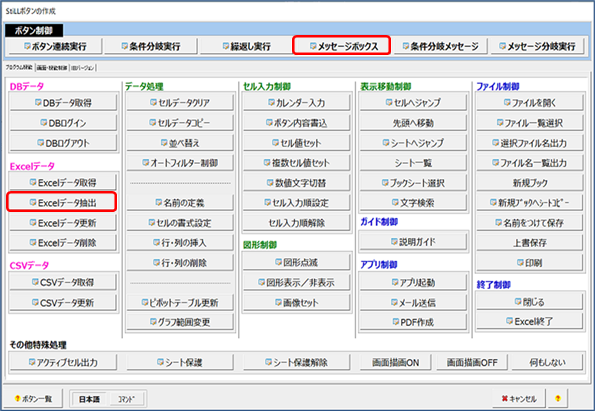595x411 pixels.
Task: Click the red X キャンセル button
Action: coord(519,398)
